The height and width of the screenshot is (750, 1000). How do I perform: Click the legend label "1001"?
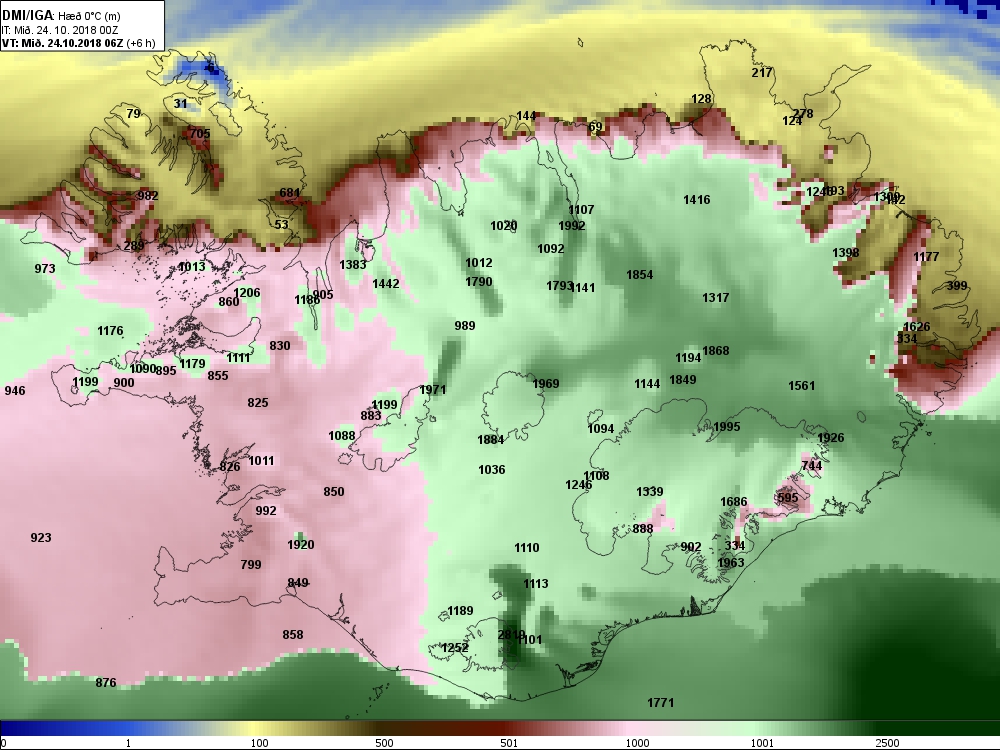[x=762, y=743]
